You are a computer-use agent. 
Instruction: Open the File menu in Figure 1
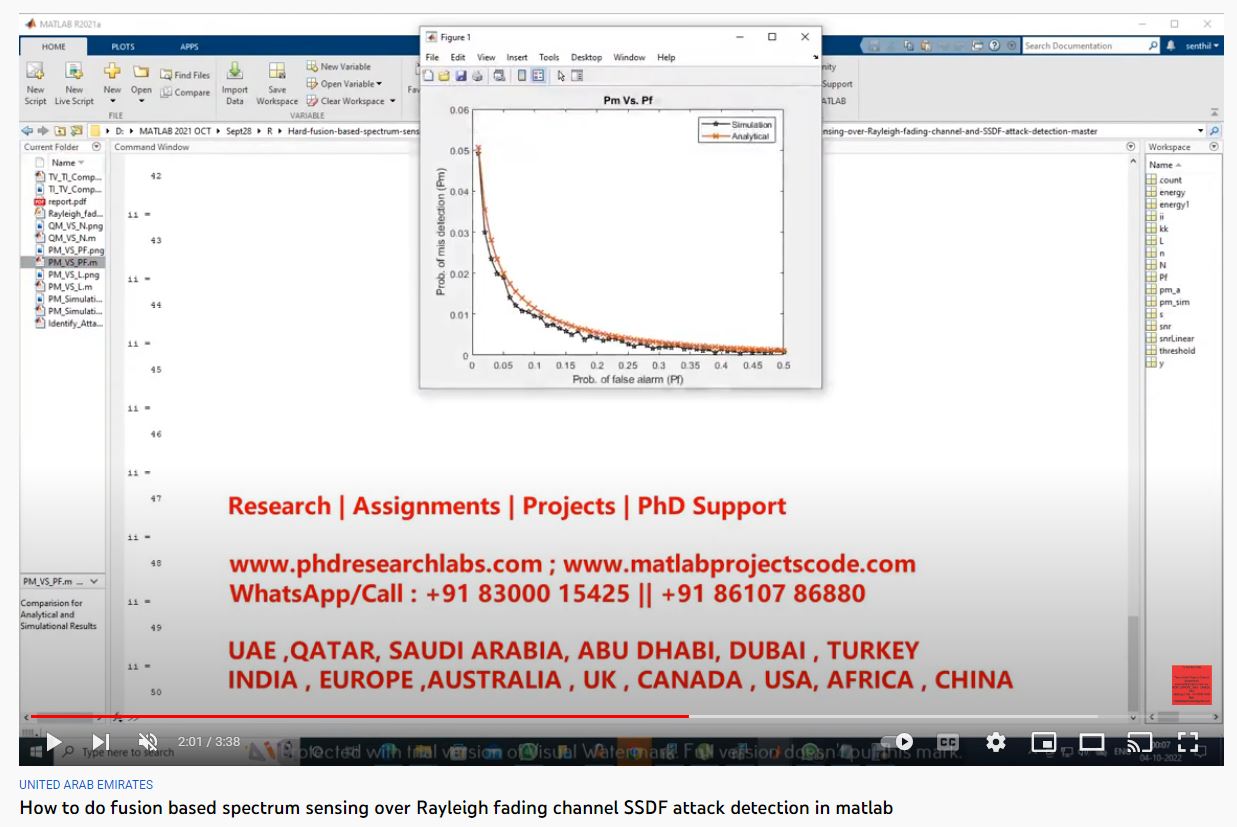432,58
